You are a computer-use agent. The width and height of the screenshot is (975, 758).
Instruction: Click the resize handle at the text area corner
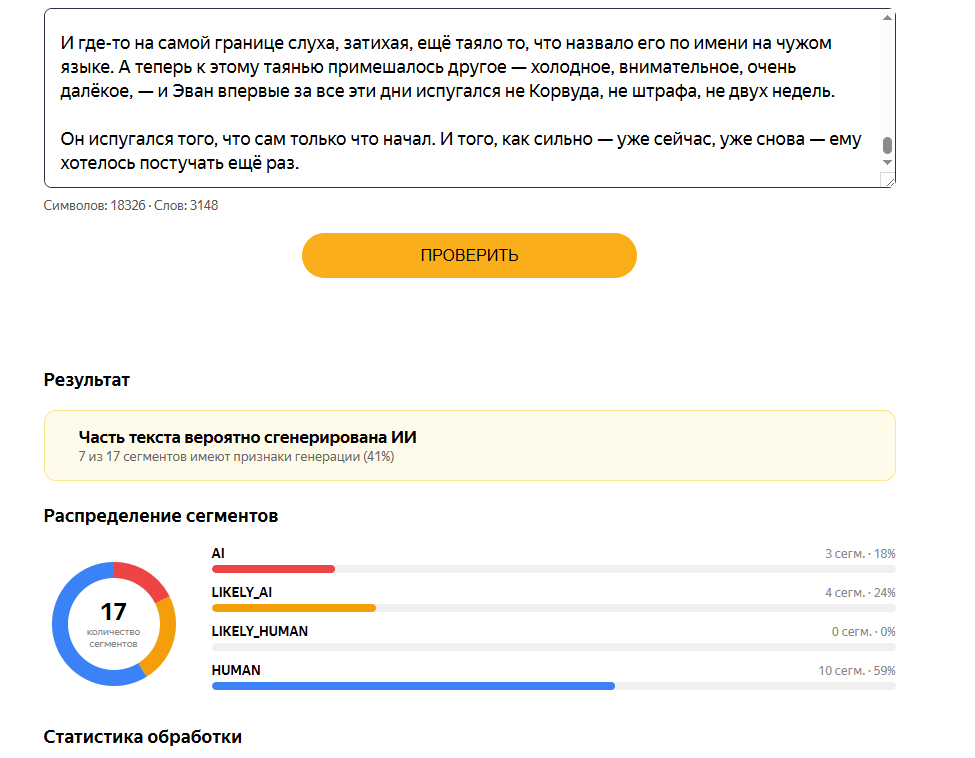pyautogui.click(x=889, y=181)
